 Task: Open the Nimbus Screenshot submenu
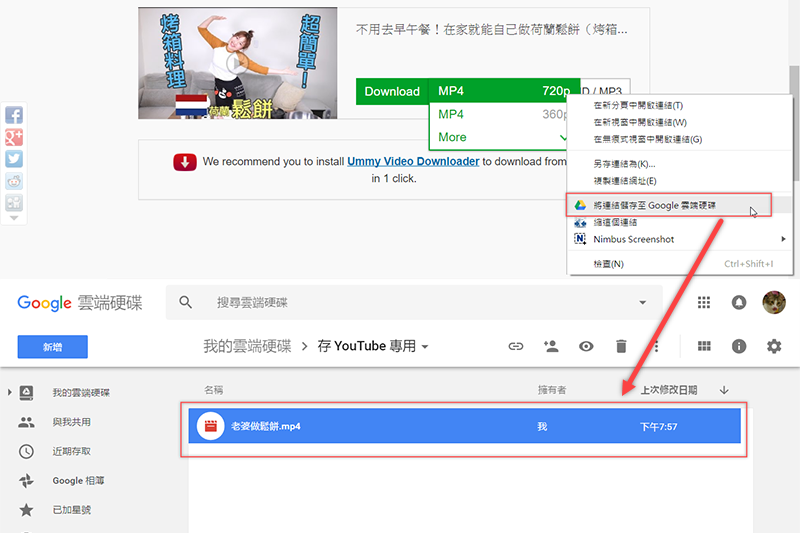[x=680, y=239]
